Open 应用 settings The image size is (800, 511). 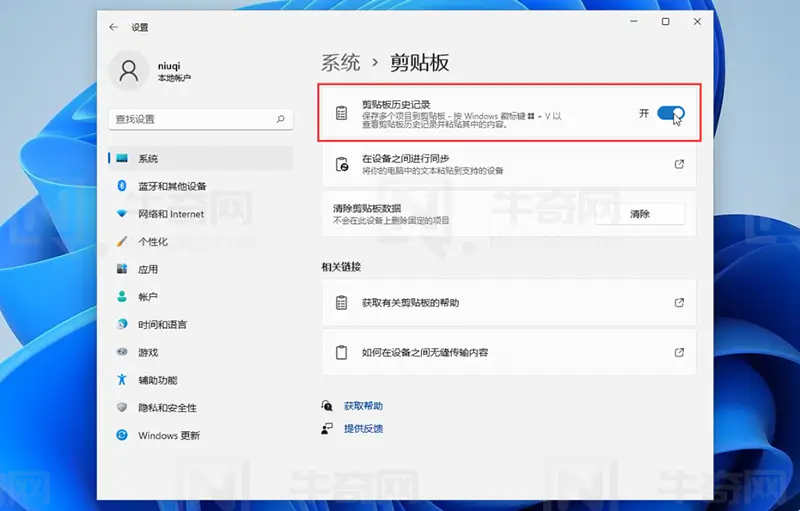(x=201, y=269)
